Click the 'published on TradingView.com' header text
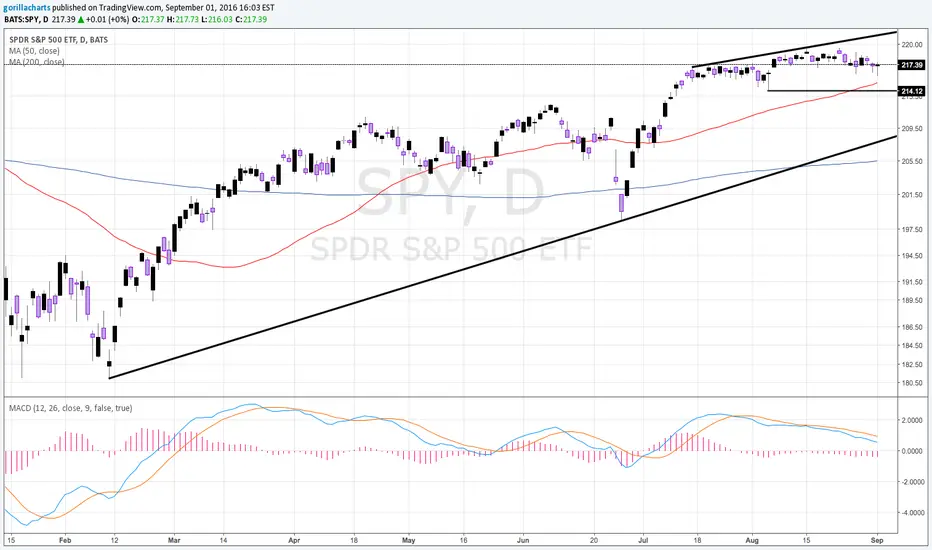The height and width of the screenshot is (550, 932). (106, 8)
